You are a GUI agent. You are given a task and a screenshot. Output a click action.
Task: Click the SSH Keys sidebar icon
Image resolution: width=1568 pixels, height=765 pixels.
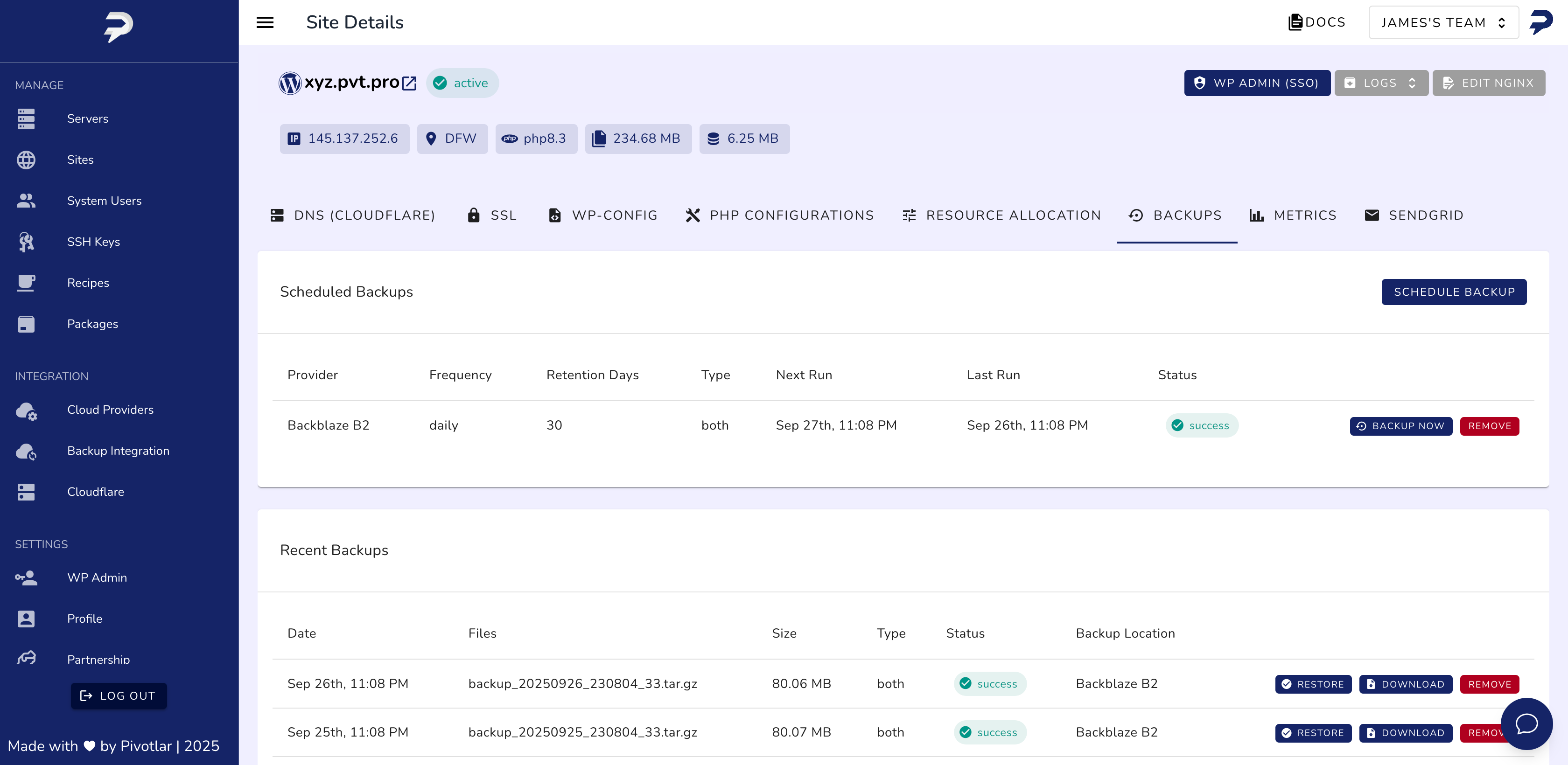click(x=26, y=242)
